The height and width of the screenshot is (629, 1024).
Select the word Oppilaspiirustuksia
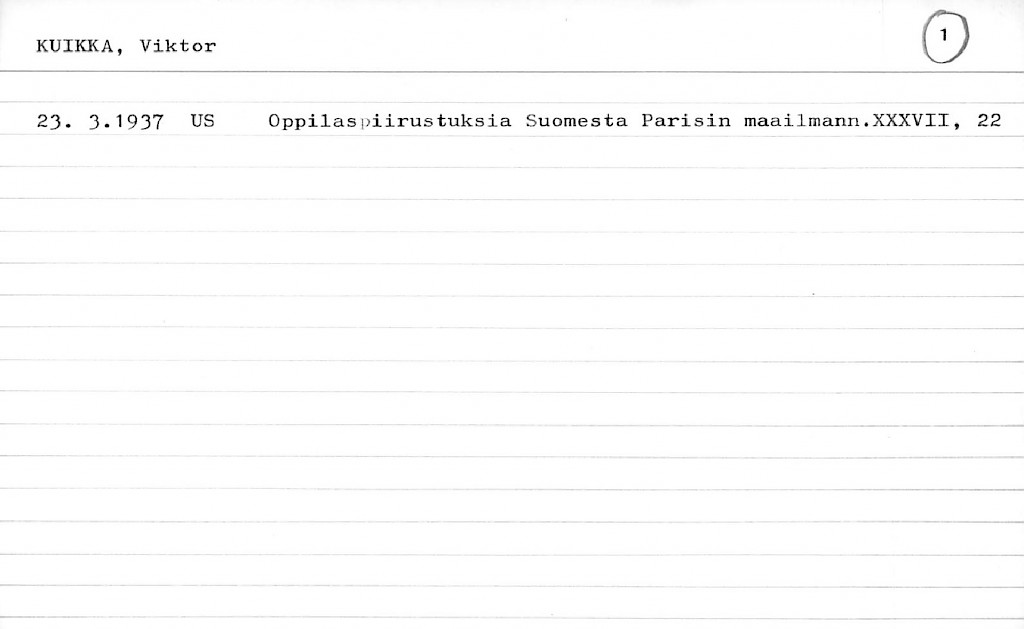click(x=390, y=122)
